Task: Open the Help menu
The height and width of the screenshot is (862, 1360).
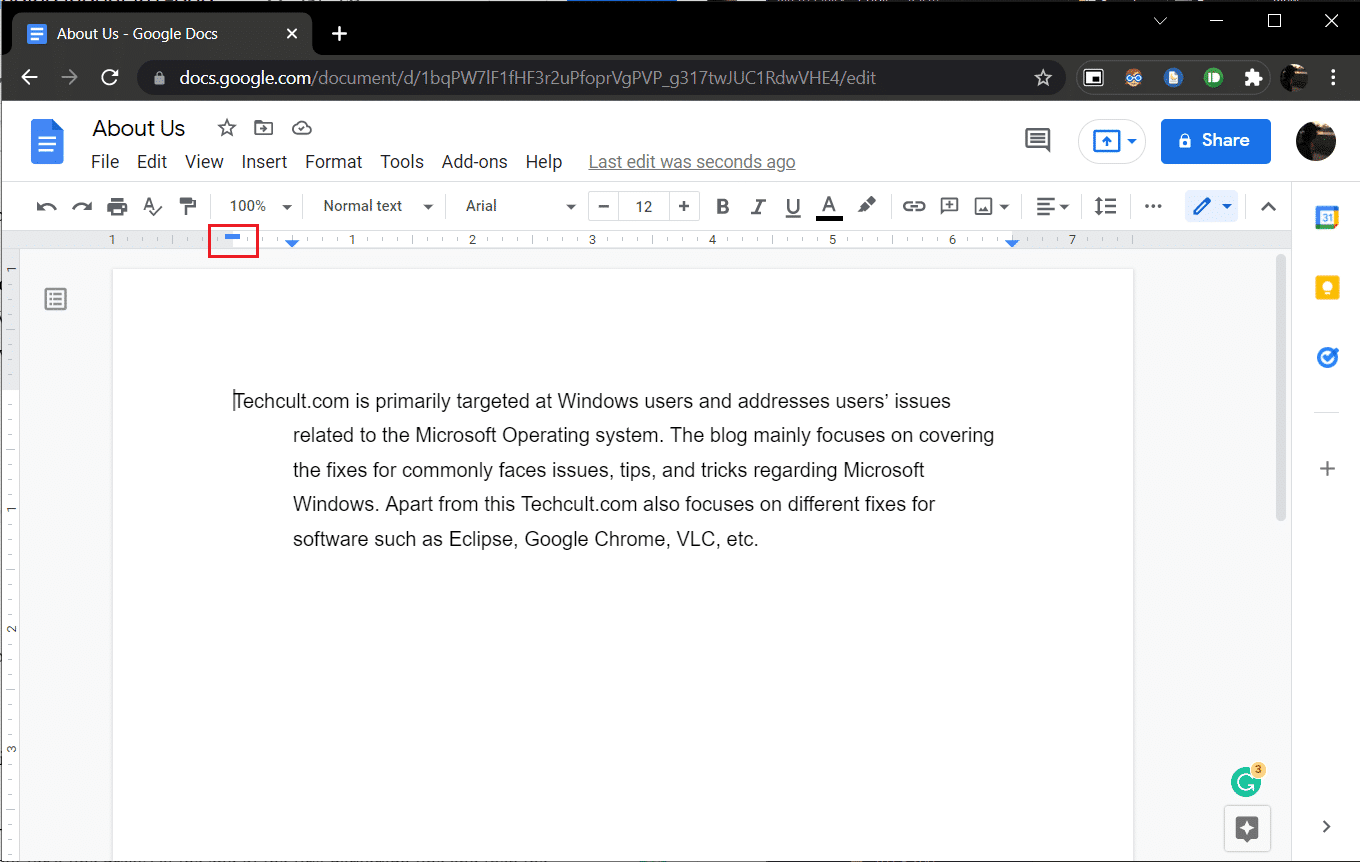Action: click(x=544, y=162)
